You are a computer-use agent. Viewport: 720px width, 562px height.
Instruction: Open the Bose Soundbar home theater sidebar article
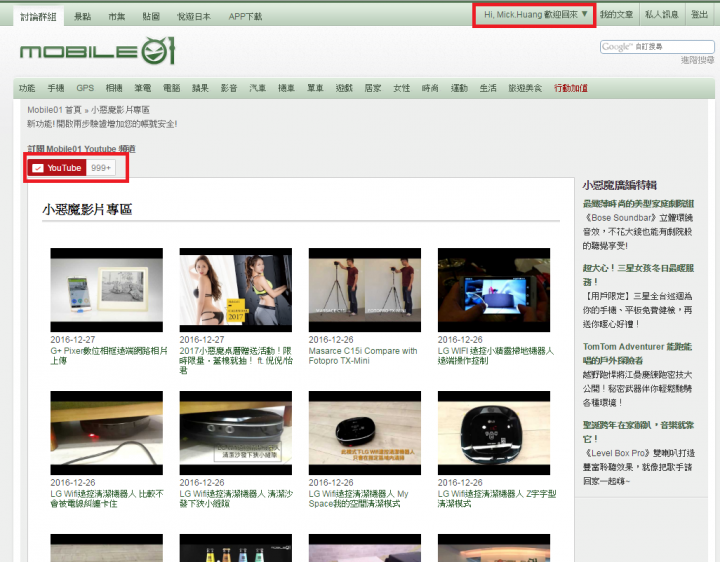coord(638,203)
